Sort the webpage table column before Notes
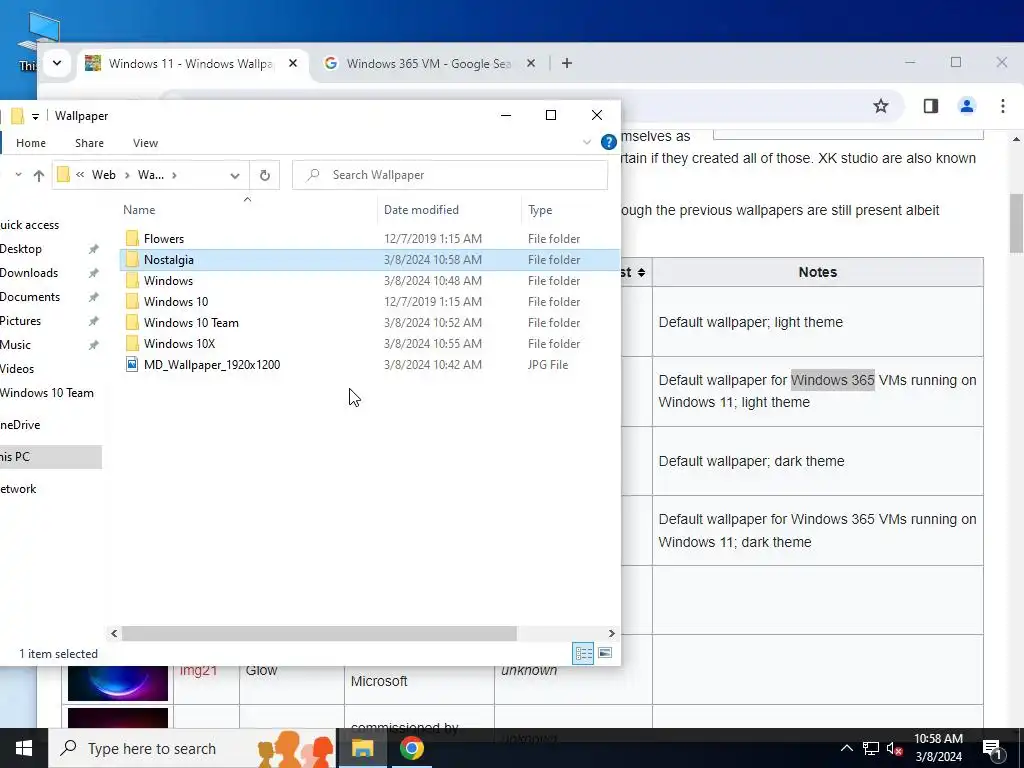 641,272
